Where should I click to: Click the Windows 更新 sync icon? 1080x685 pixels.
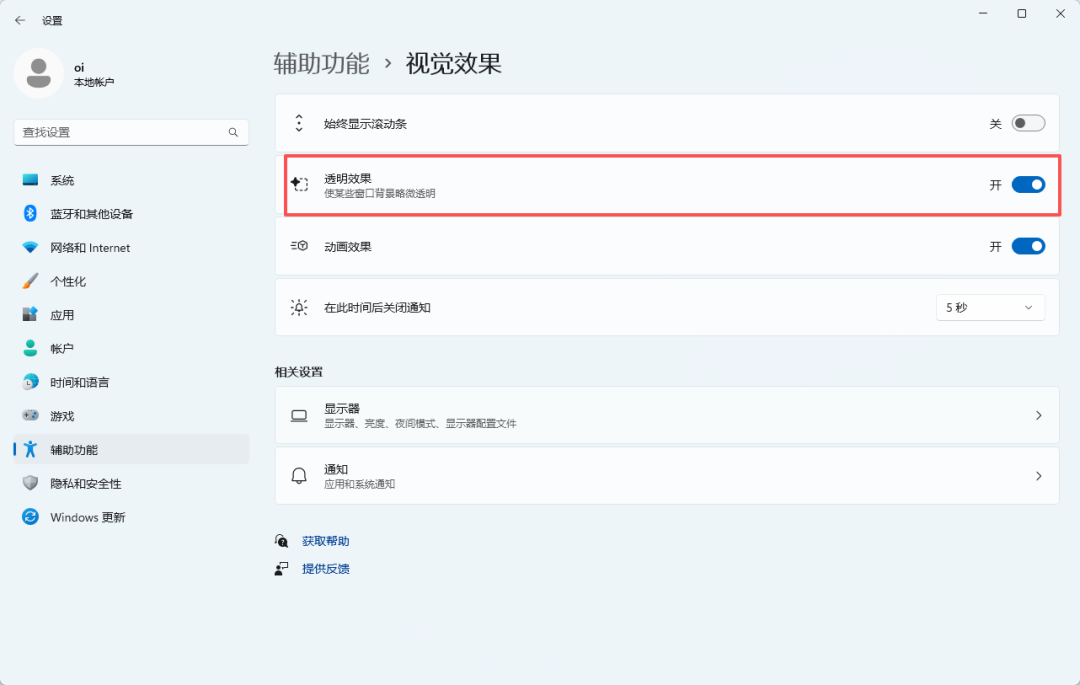[30, 517]
